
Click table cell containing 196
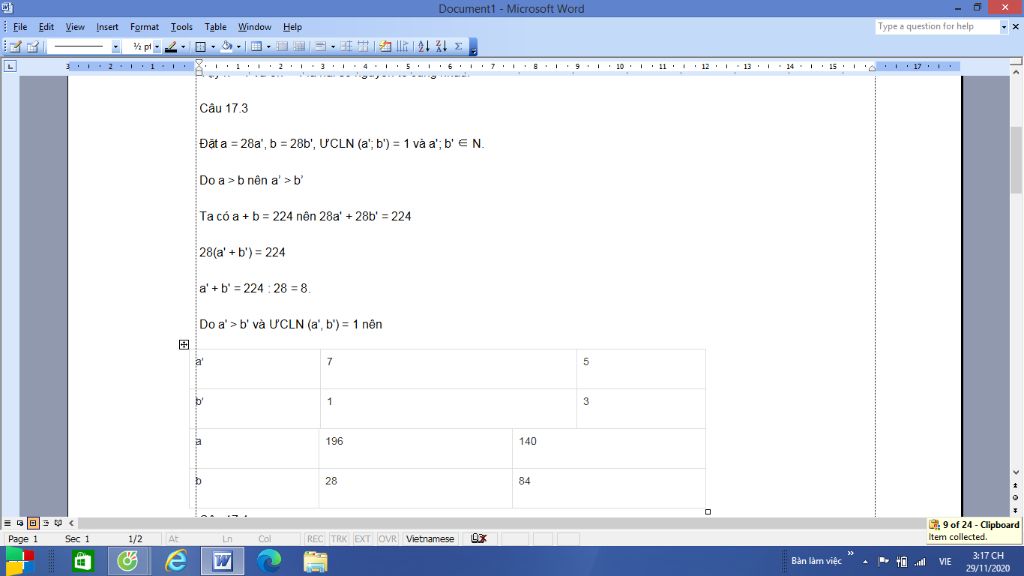tap(415, 448)
